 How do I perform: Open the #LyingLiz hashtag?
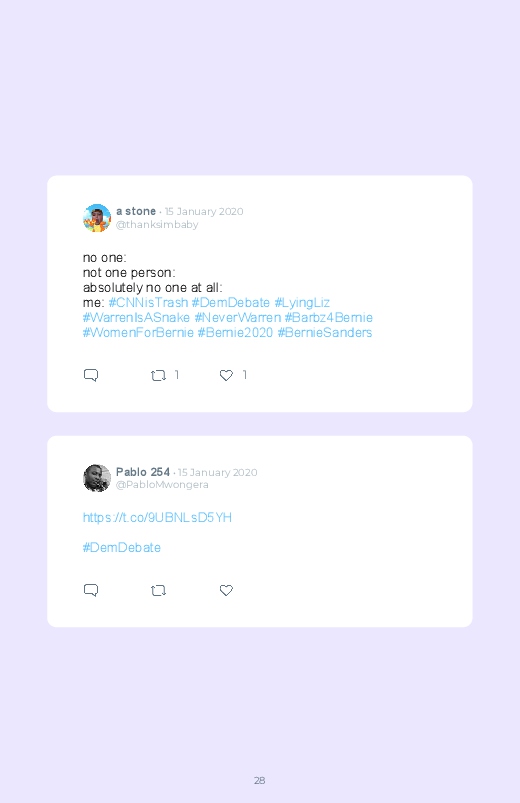pyautogui.click(x=302, y=303)
